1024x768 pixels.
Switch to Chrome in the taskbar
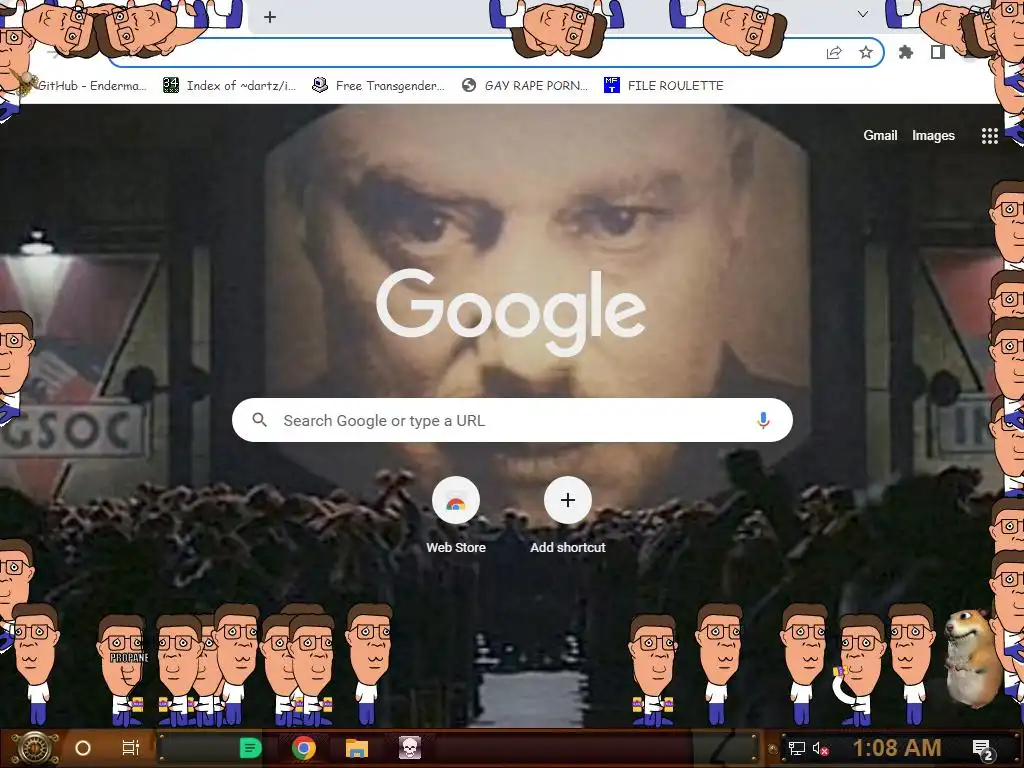point(304,748)
